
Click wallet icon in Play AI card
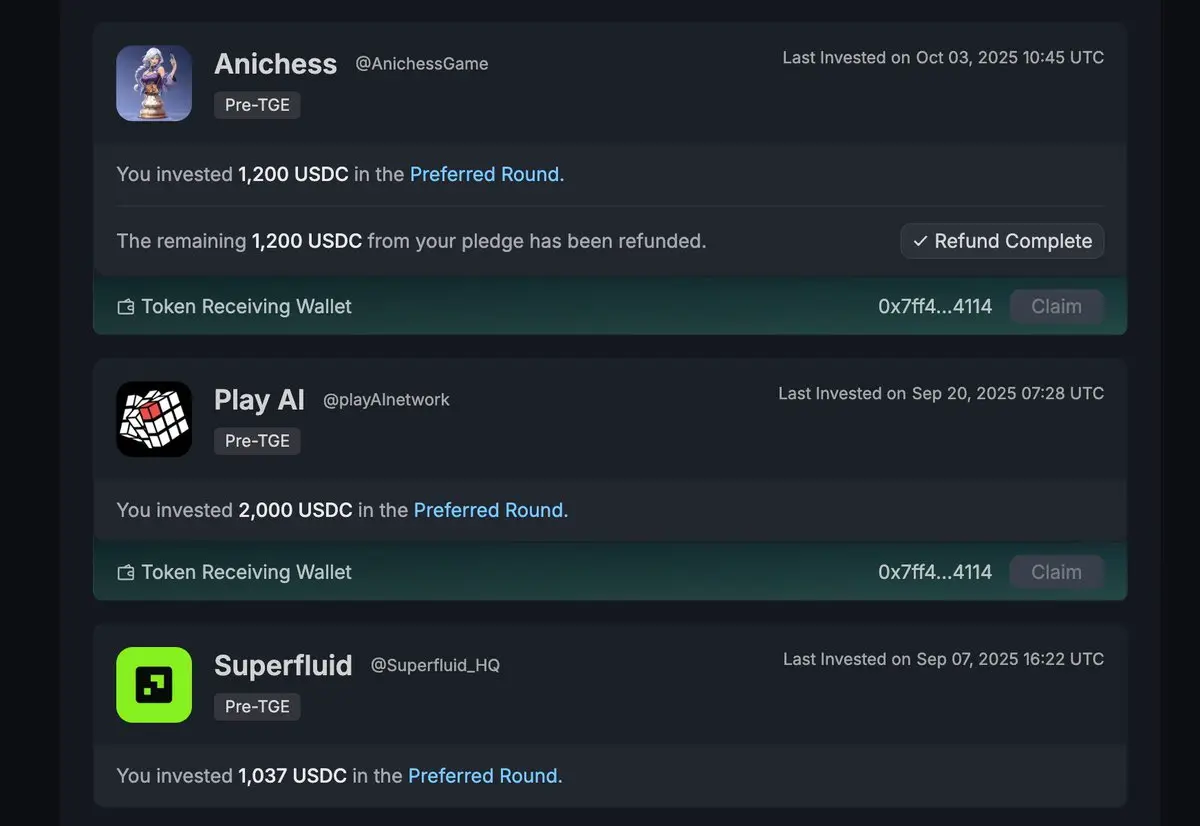click(x=126, y=573)
